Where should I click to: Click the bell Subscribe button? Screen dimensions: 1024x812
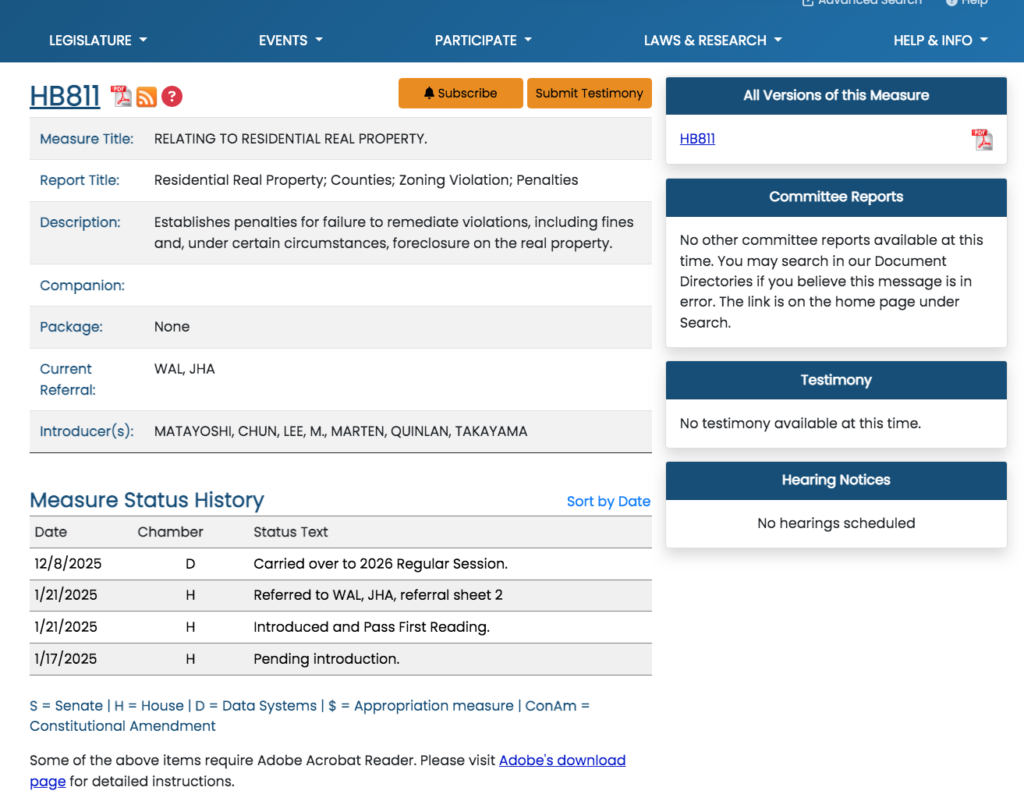[460, 93]
